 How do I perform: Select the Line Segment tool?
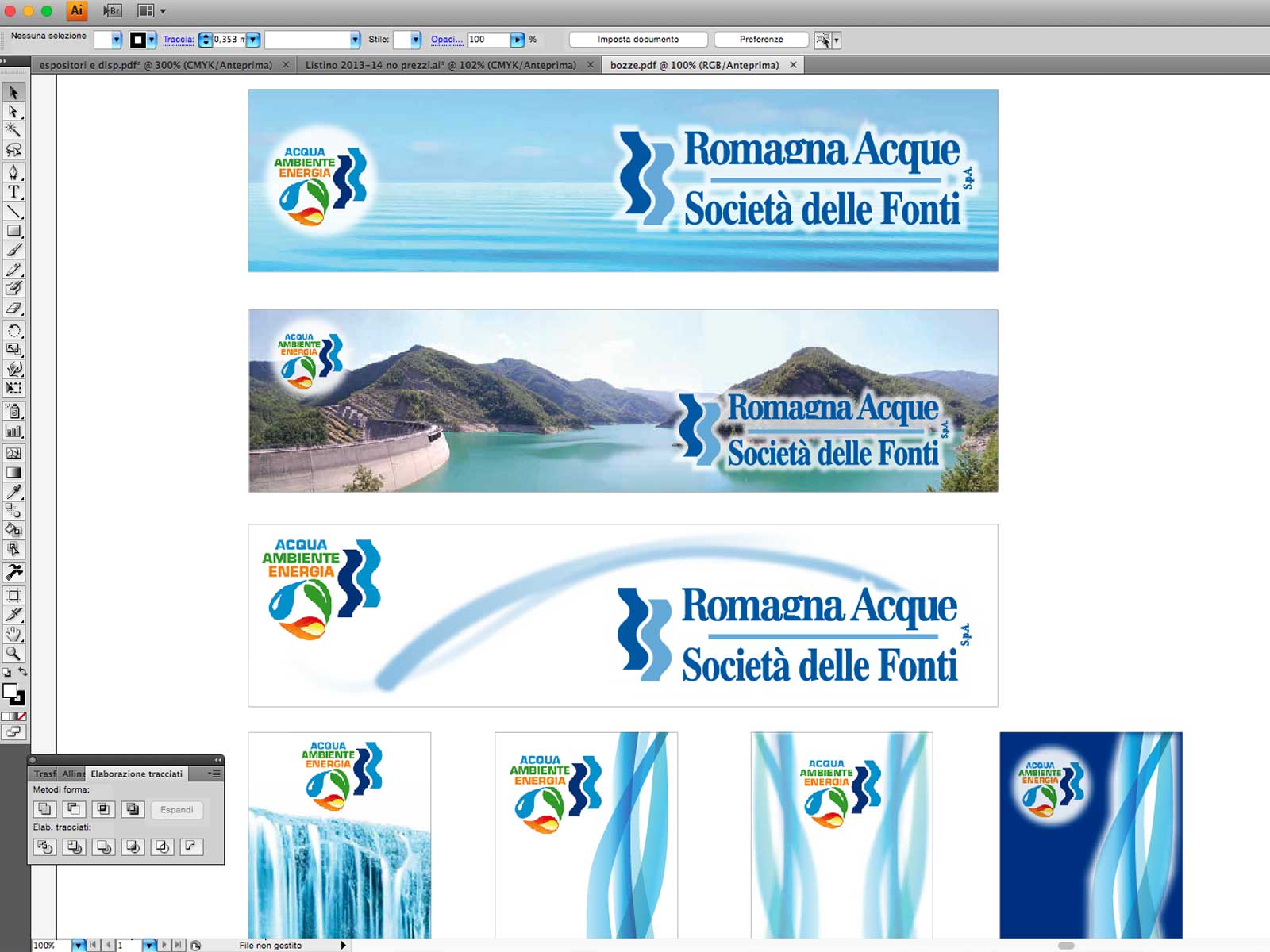(13, 211)
